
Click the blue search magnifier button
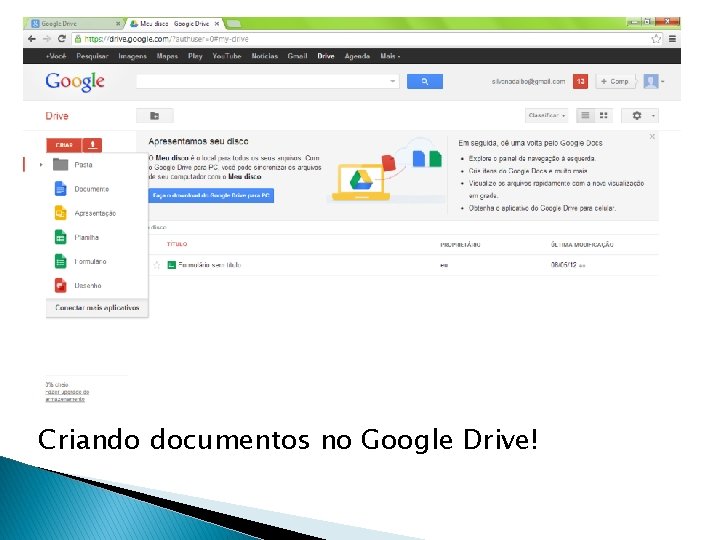click(425, 81)
